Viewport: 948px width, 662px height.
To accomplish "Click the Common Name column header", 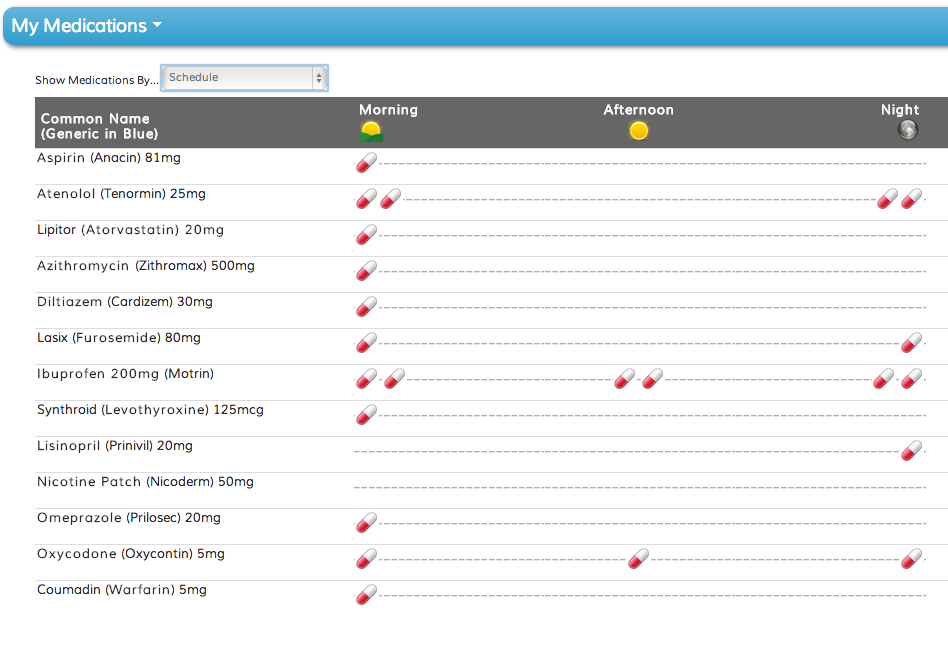I will point(100,126).
